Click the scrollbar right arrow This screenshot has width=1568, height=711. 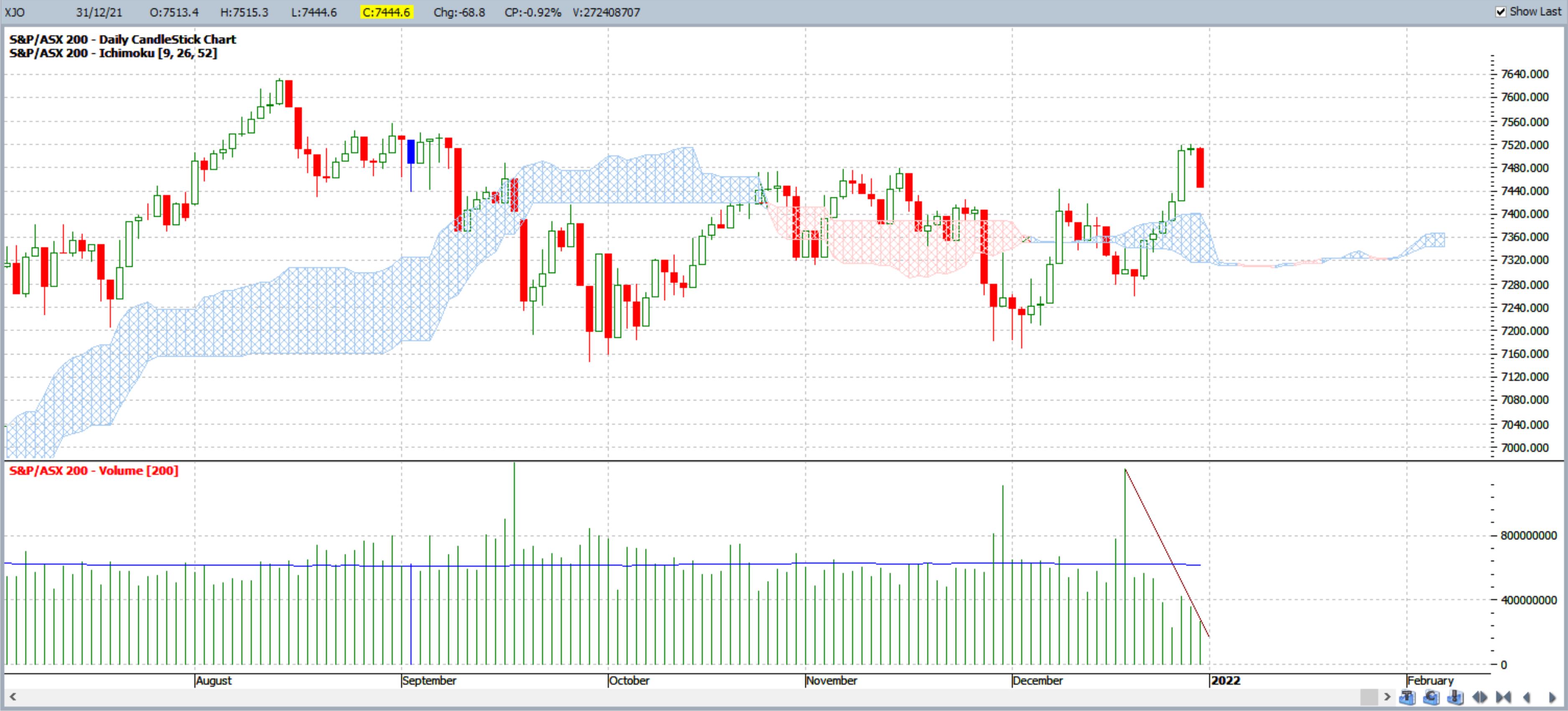(1387, 697)
